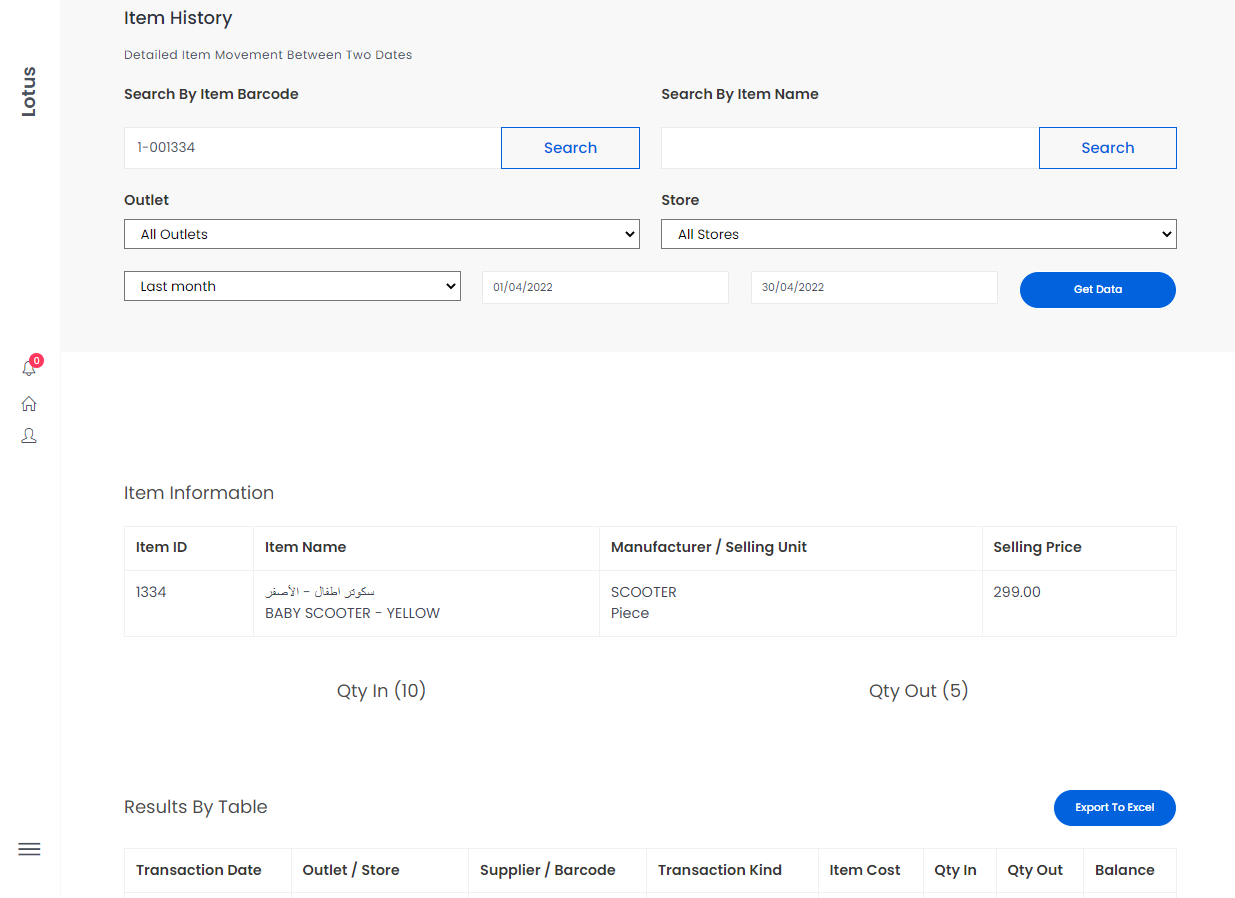Screen dimensions: 1235x898
Task: Click the Get Data button
Action: [1098, 290]
